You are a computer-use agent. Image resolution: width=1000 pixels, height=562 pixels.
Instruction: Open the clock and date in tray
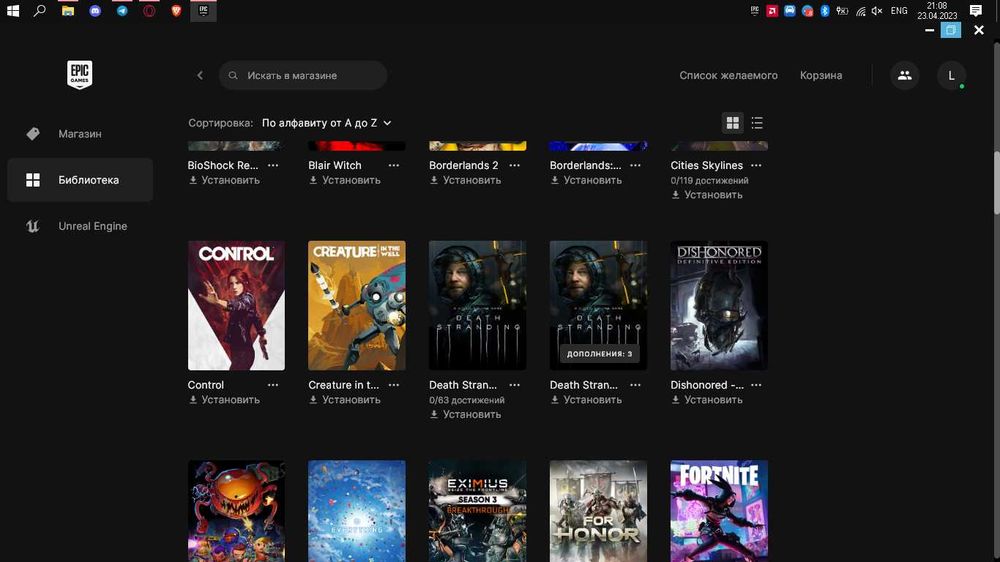coord(937,10)
